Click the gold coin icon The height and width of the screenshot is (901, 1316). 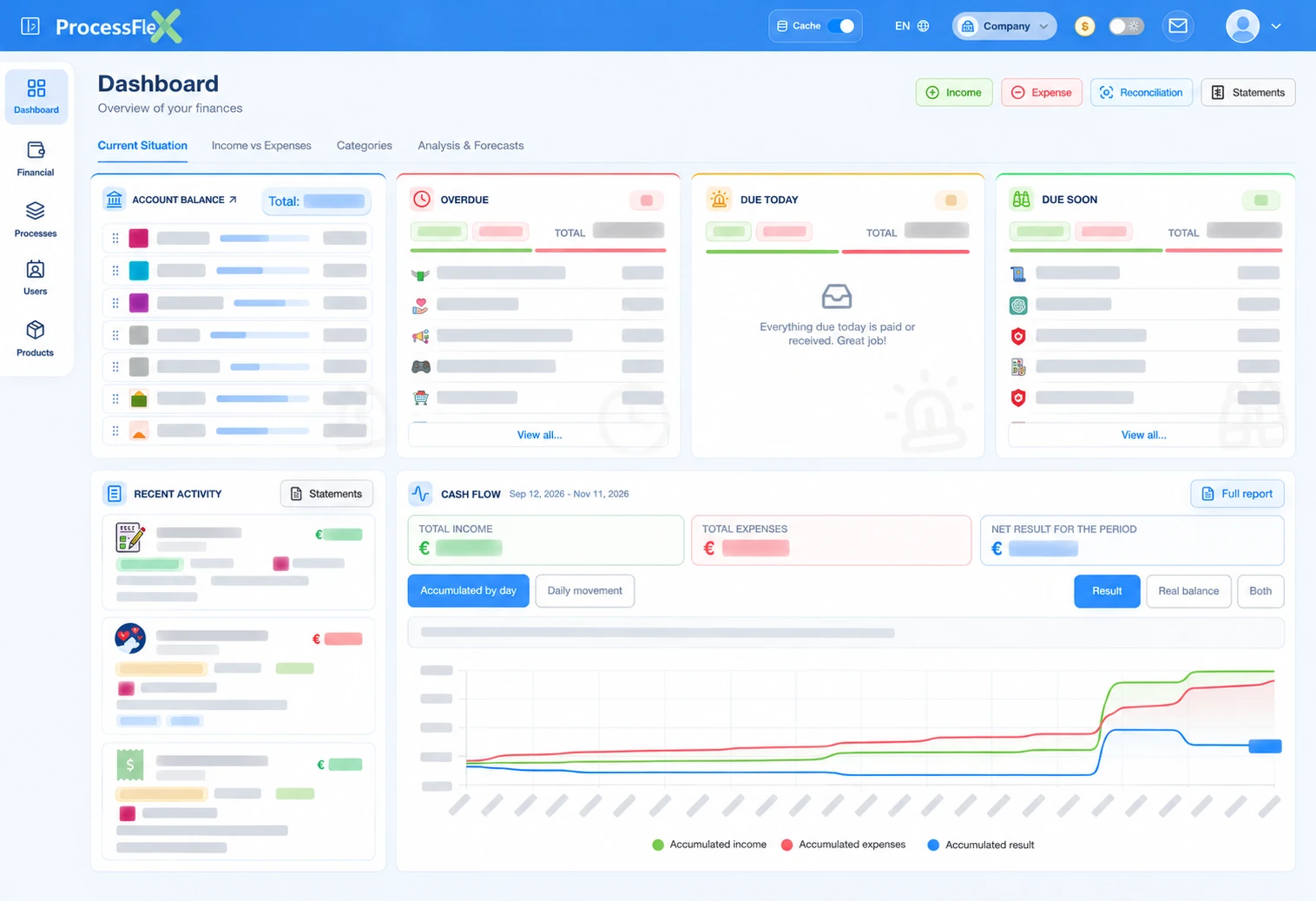coord(1084,26)
